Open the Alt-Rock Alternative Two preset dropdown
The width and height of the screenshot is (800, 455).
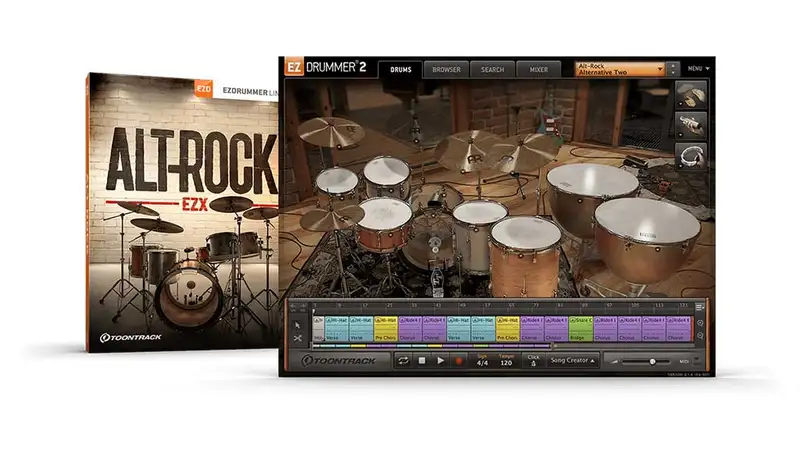point(619,69)
